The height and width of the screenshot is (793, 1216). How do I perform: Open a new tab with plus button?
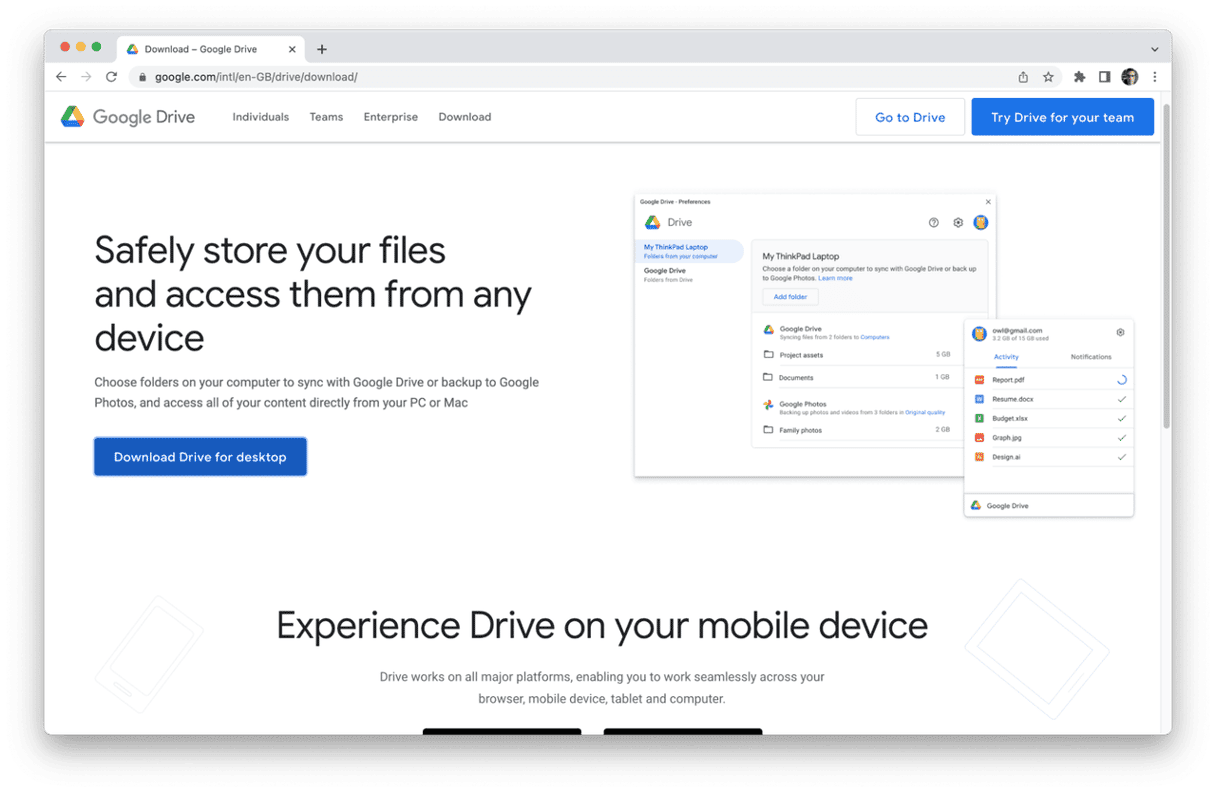coord(322,49)
